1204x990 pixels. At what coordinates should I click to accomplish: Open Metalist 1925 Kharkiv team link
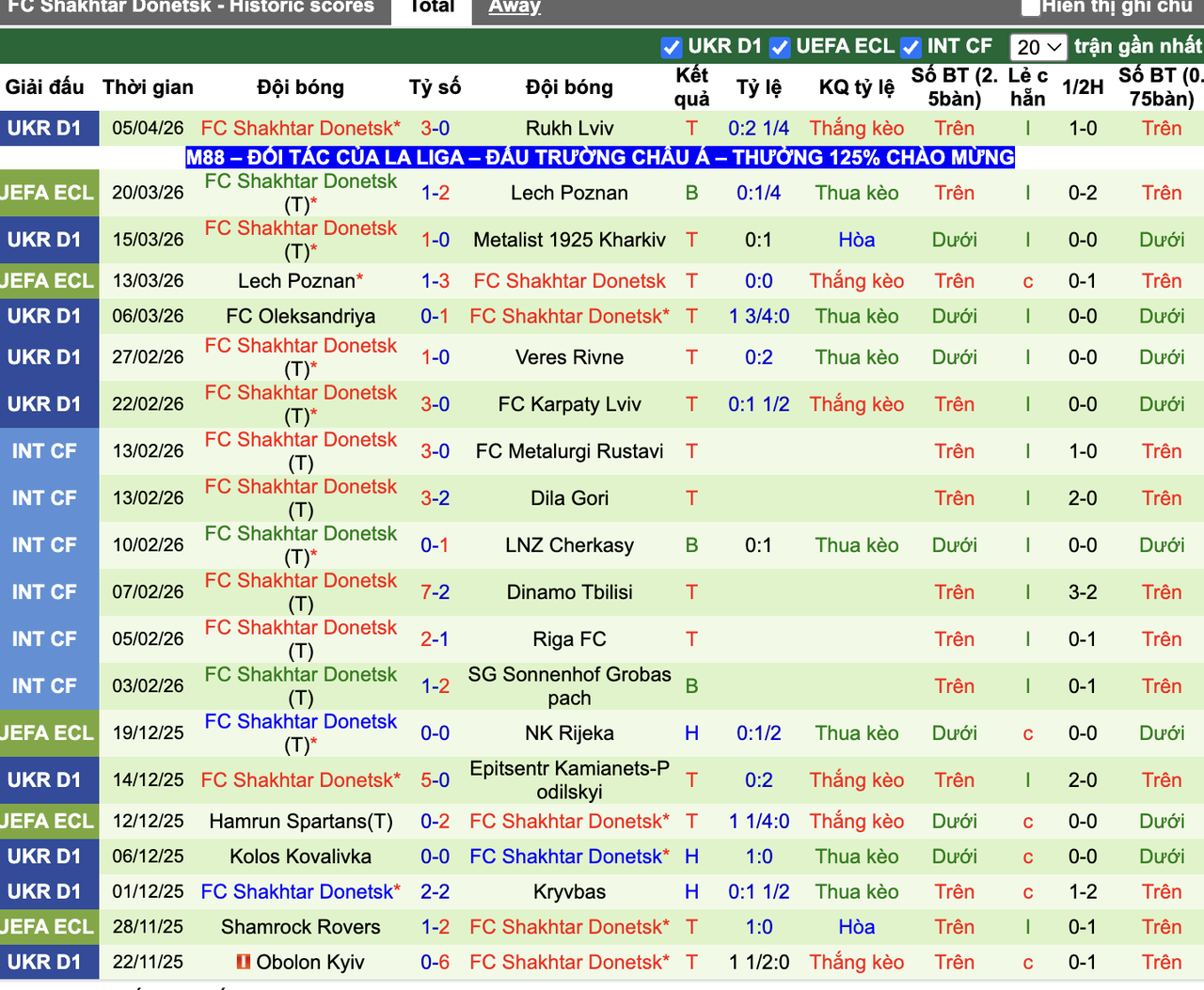coord(570,240)
